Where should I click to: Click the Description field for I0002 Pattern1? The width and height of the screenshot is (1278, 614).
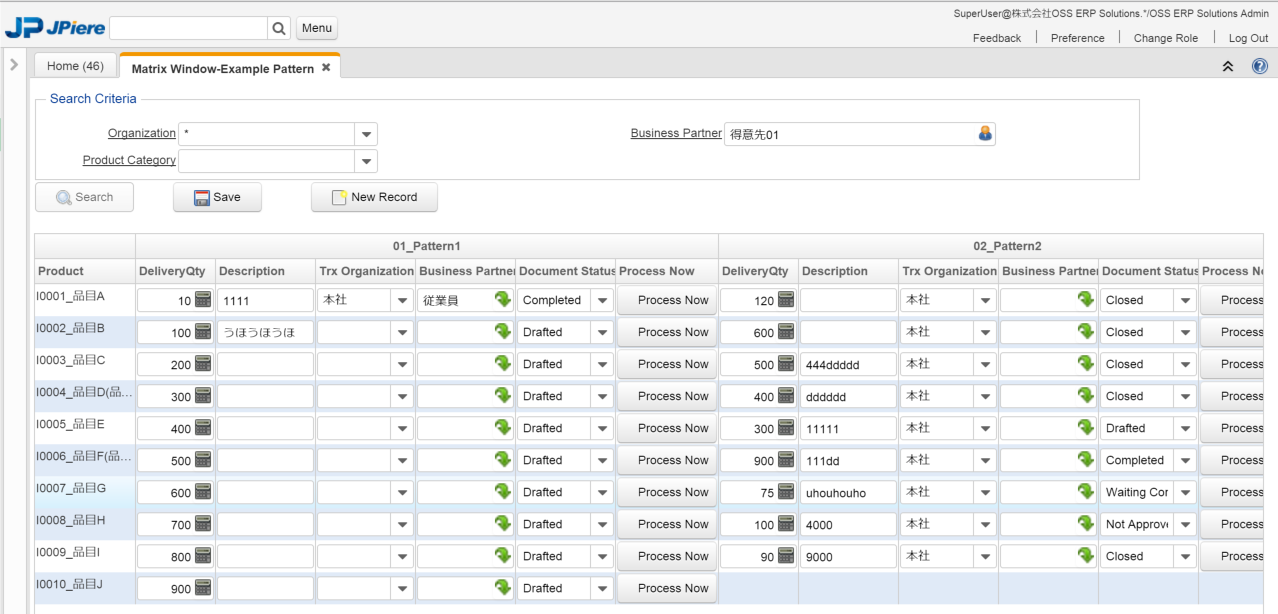[265, 332]
